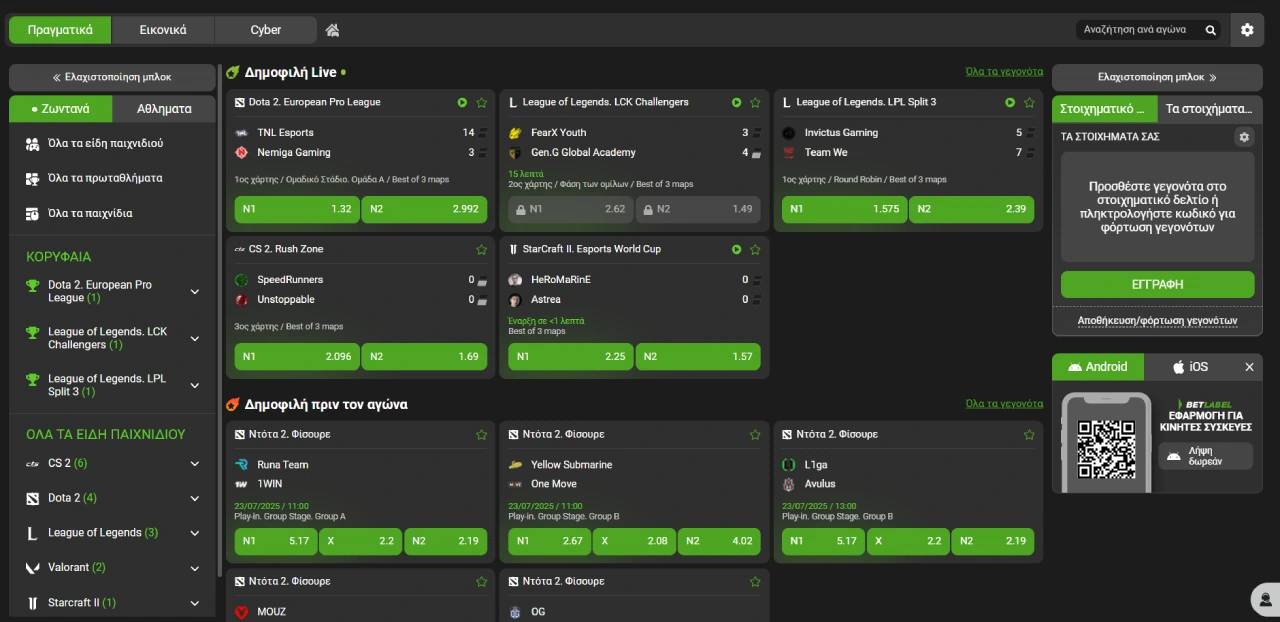The height and width of the screenshot is (622, 1280).
Task: Expand the Valorant (2) category
Action: tap(195, 567)
